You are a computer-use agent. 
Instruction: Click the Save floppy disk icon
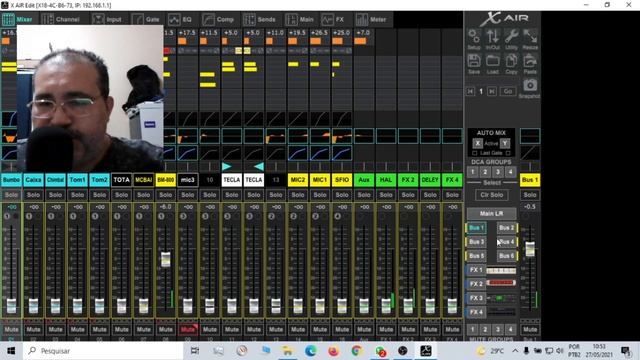474,64
